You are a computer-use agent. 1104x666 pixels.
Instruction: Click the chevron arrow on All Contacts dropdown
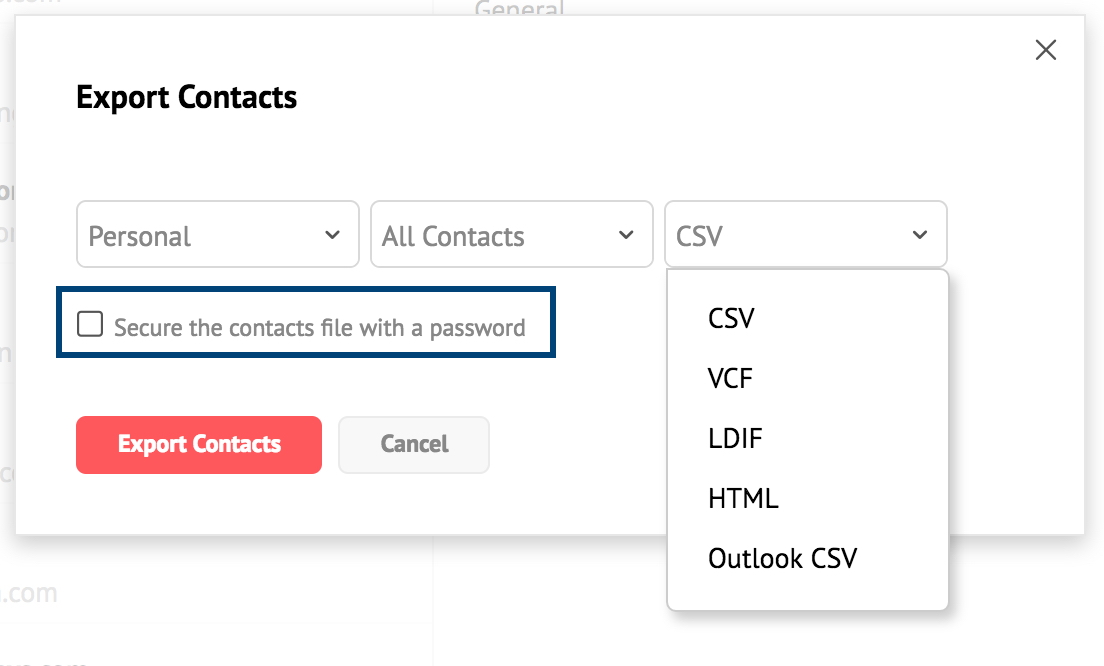point(627,235)
